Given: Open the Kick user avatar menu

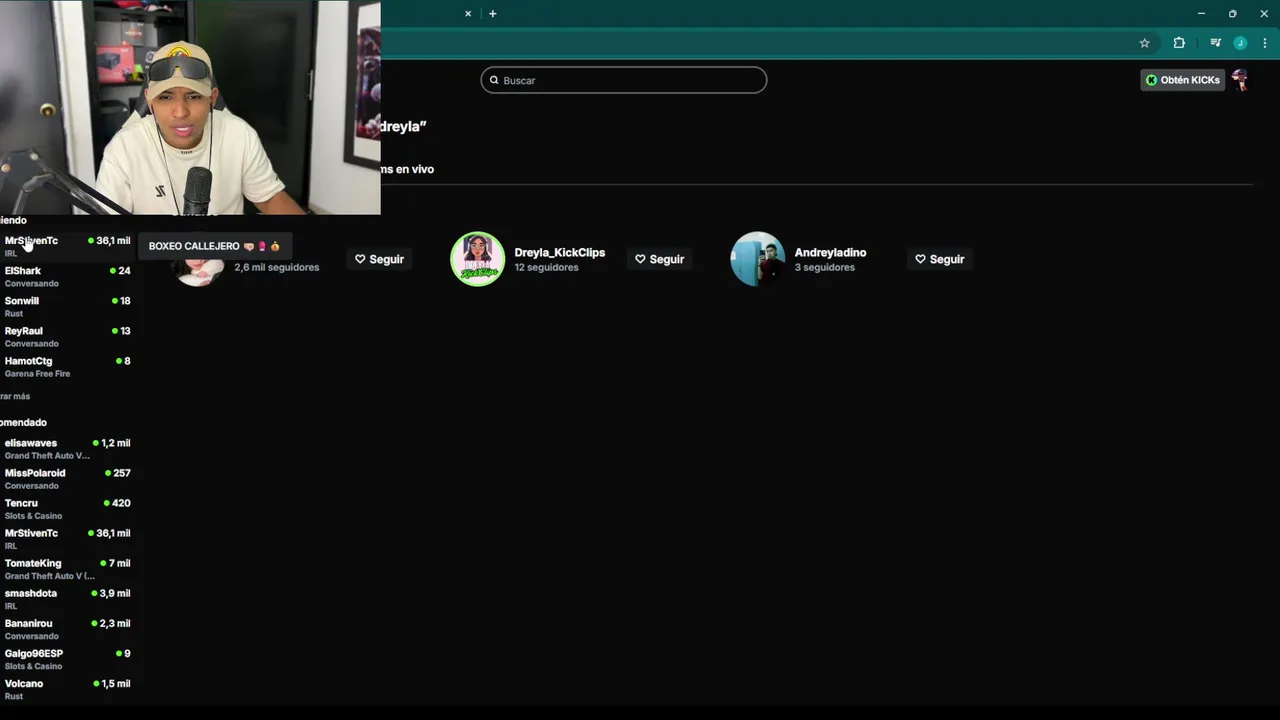Looking at the screenshot, I should 1240,80.
